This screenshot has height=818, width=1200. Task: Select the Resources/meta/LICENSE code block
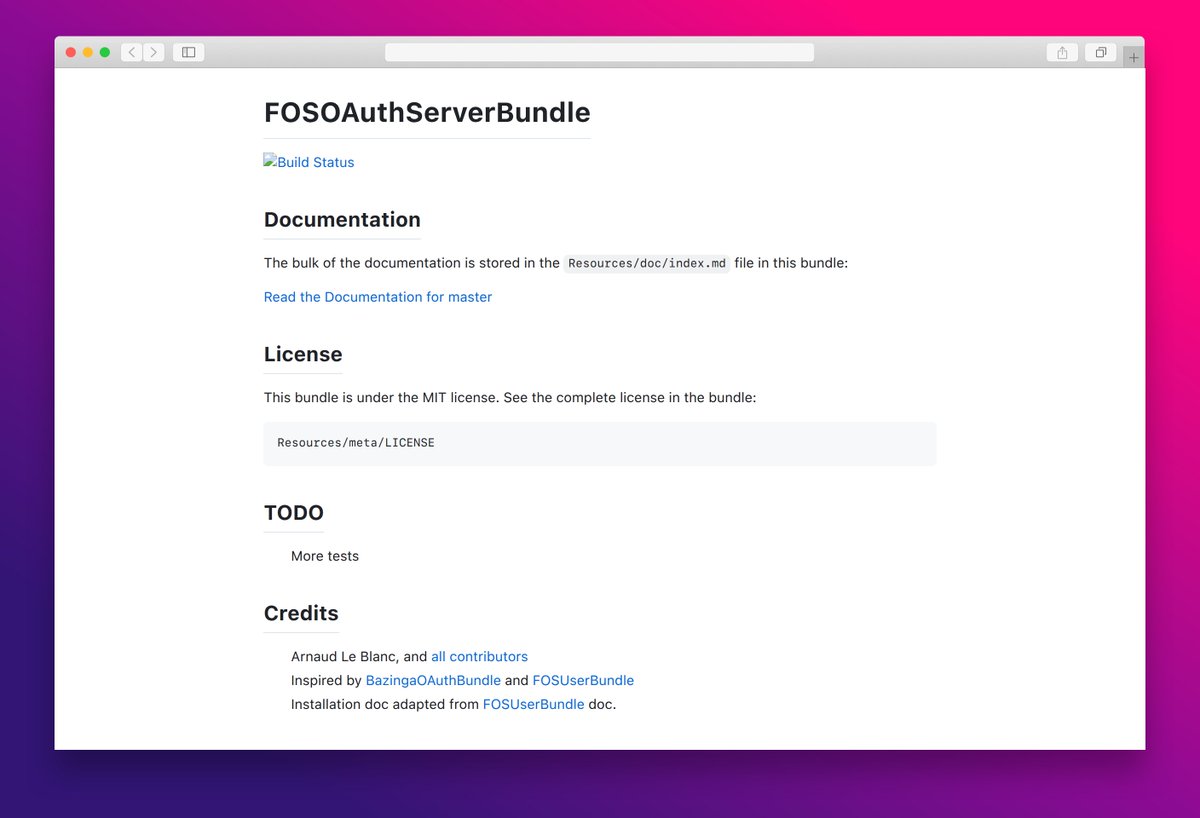pyautogui.click(x=355, y=442)
